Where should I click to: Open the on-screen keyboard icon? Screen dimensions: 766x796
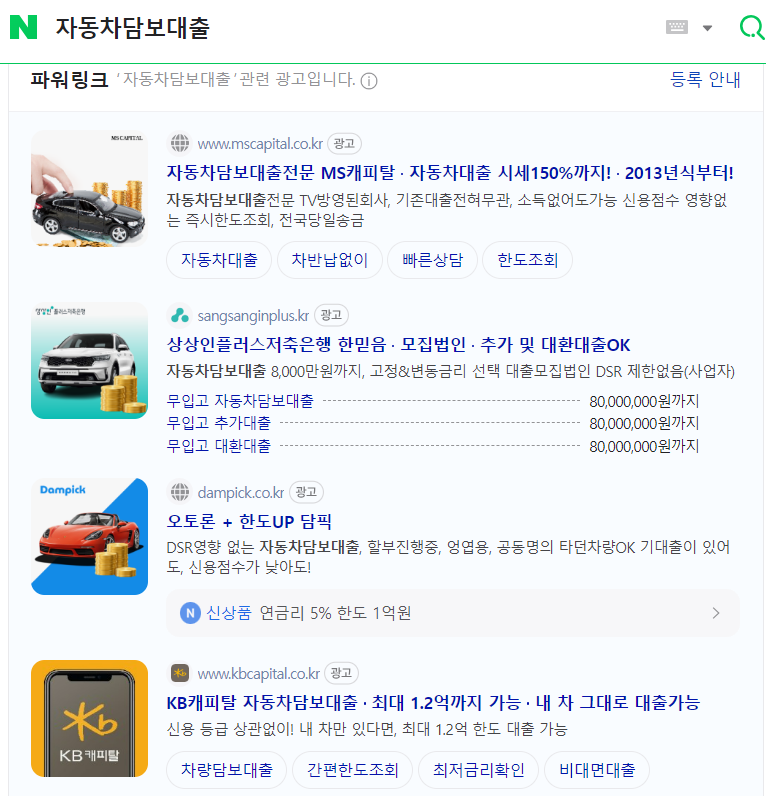(x=677, y=27)
